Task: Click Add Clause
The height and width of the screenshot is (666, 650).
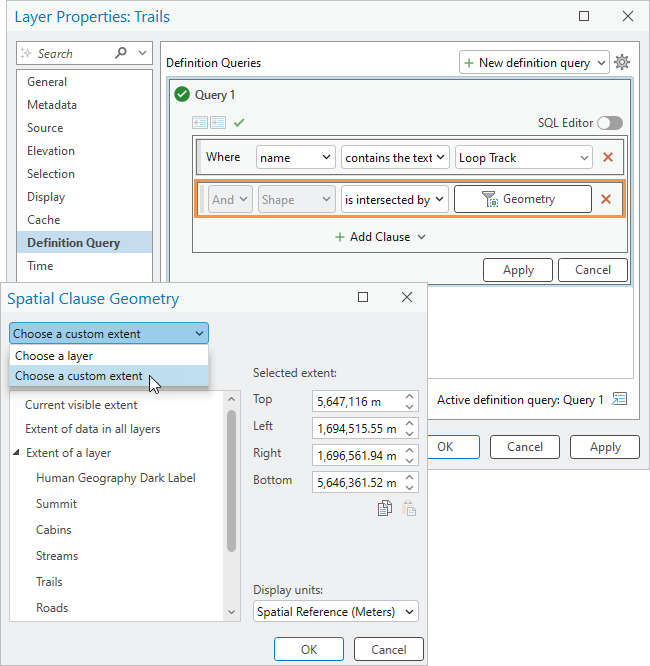Action: [x=380, y=237]
